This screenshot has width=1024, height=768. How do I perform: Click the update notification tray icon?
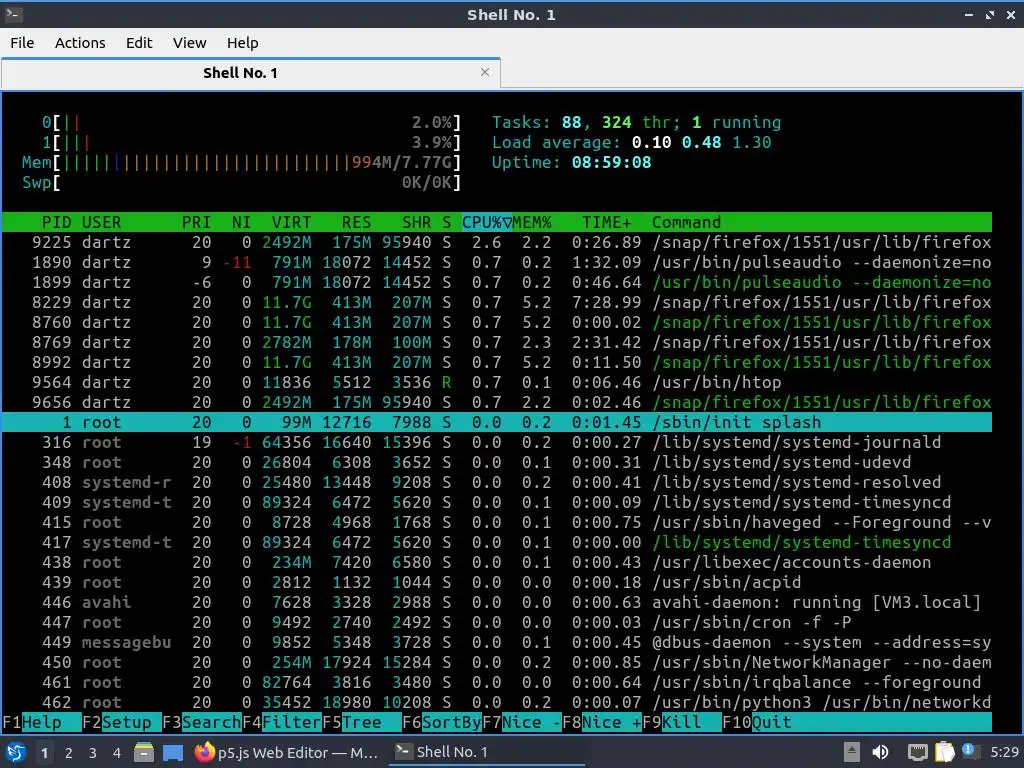(970, 751)
